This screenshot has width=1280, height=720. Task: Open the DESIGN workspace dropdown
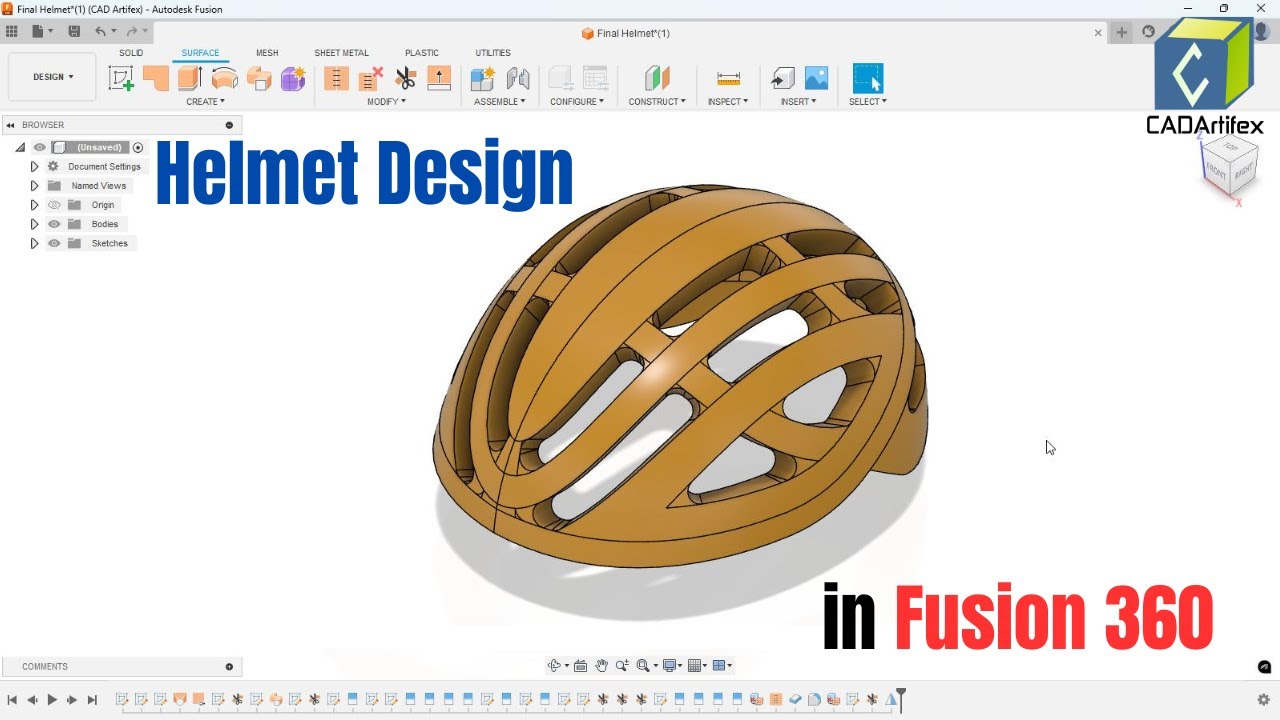(53, 77)
